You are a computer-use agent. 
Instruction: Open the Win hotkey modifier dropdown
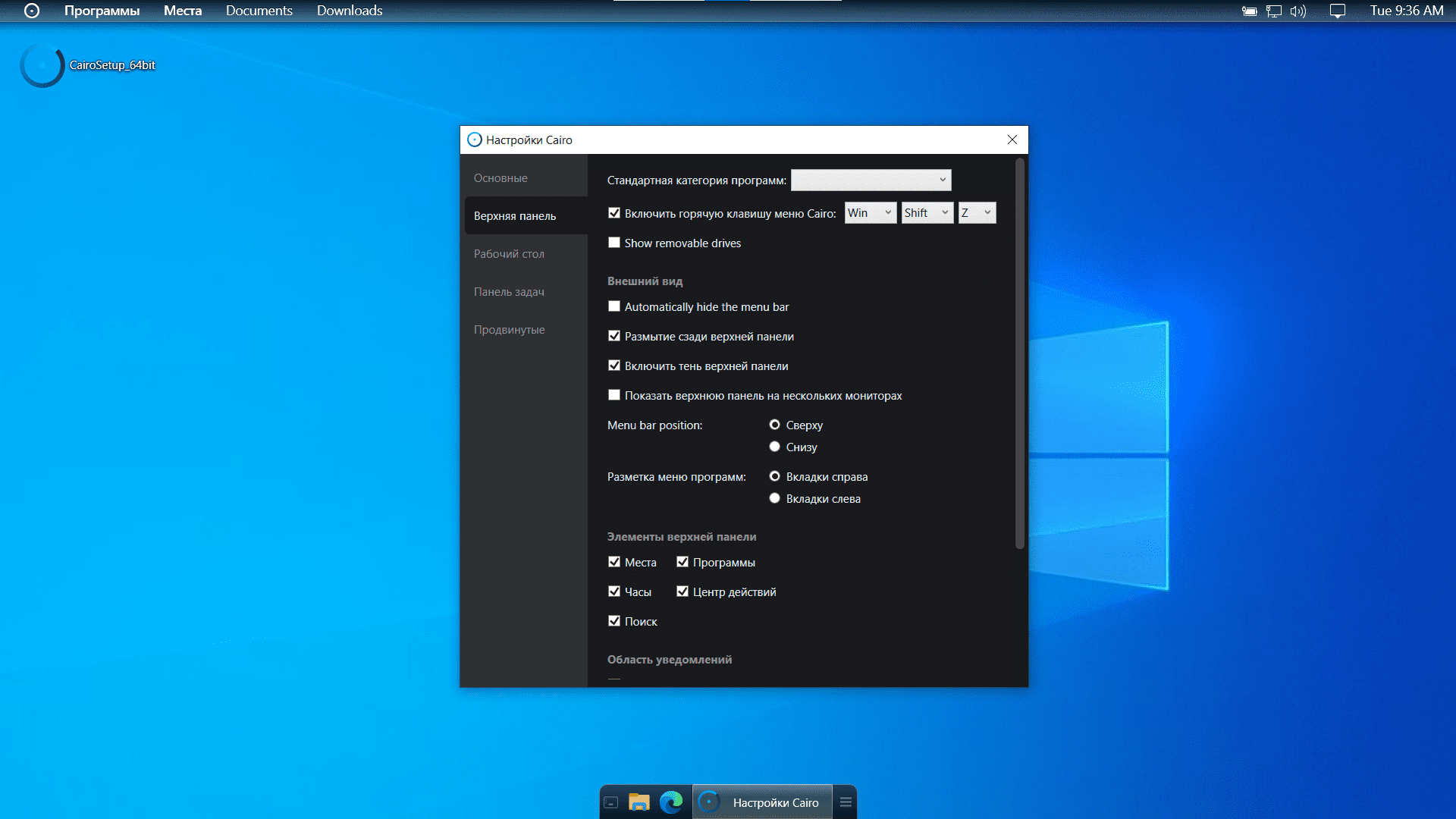[x=871, y=213]
